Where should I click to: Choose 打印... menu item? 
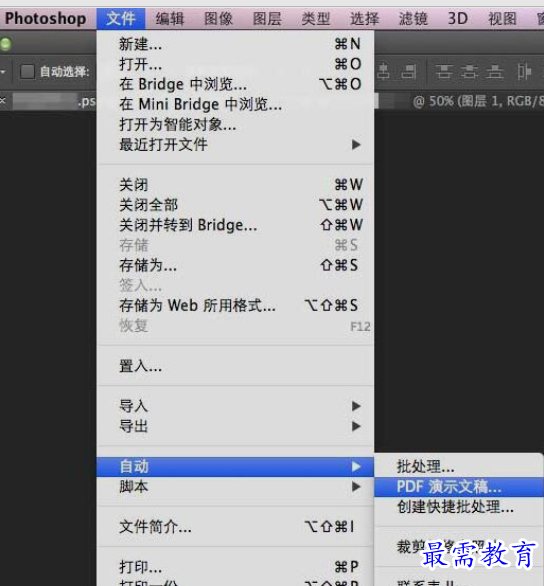[235, 567]
